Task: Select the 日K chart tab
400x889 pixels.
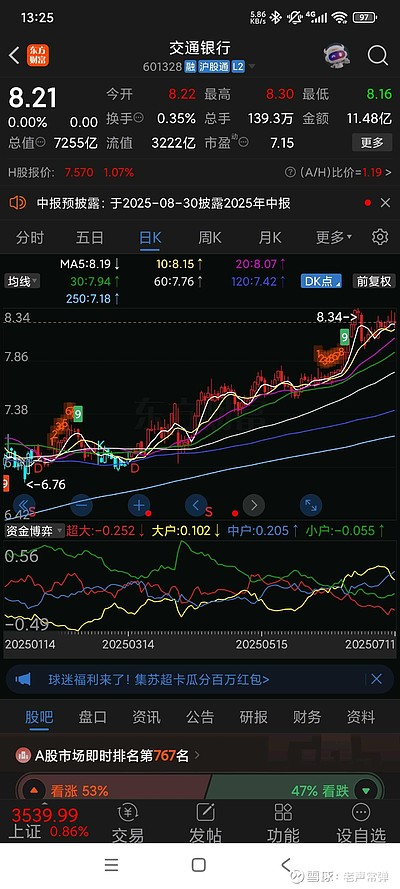Action: click(150, 237)
